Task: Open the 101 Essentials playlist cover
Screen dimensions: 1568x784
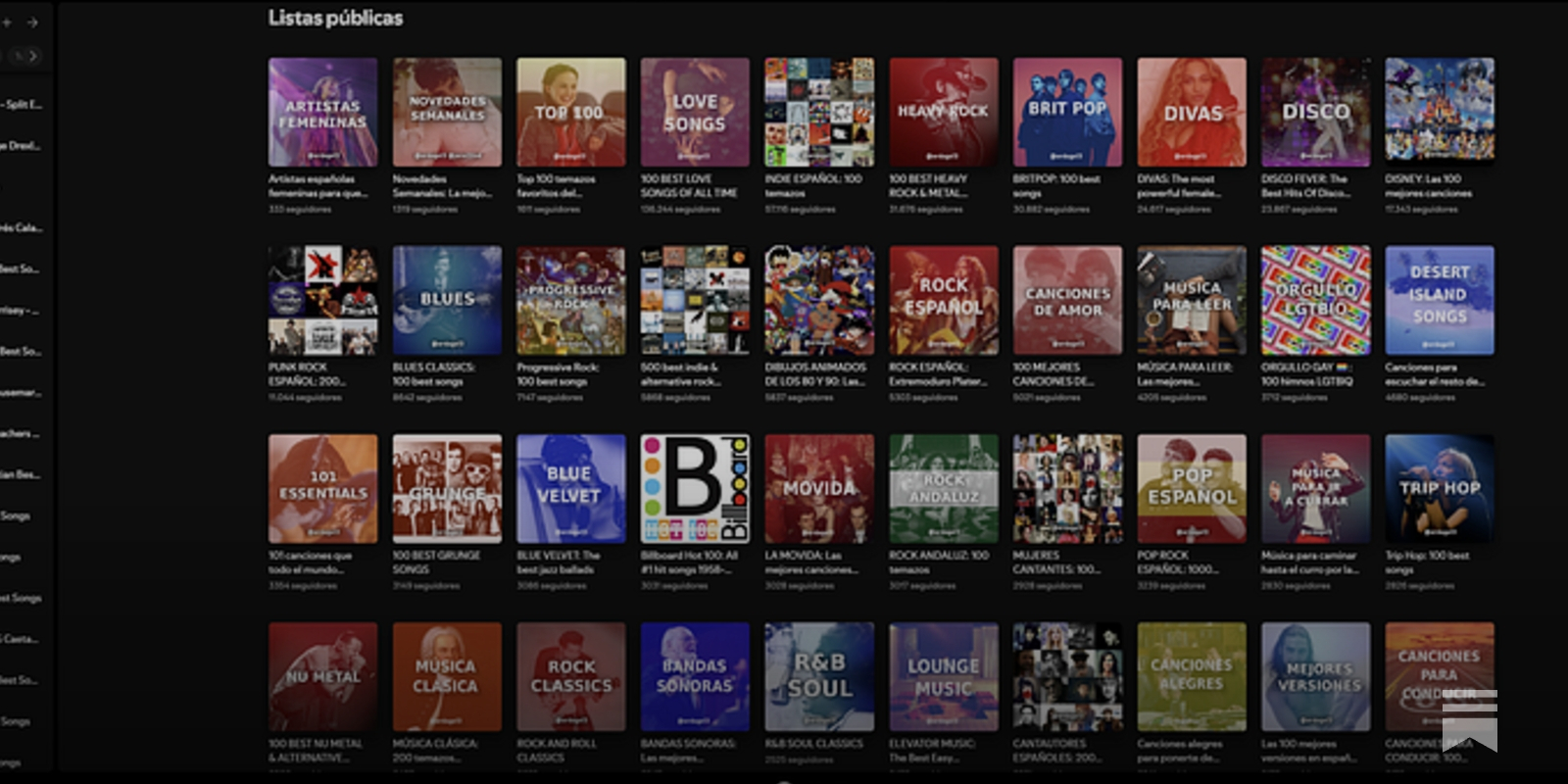Action: point(322,489)
